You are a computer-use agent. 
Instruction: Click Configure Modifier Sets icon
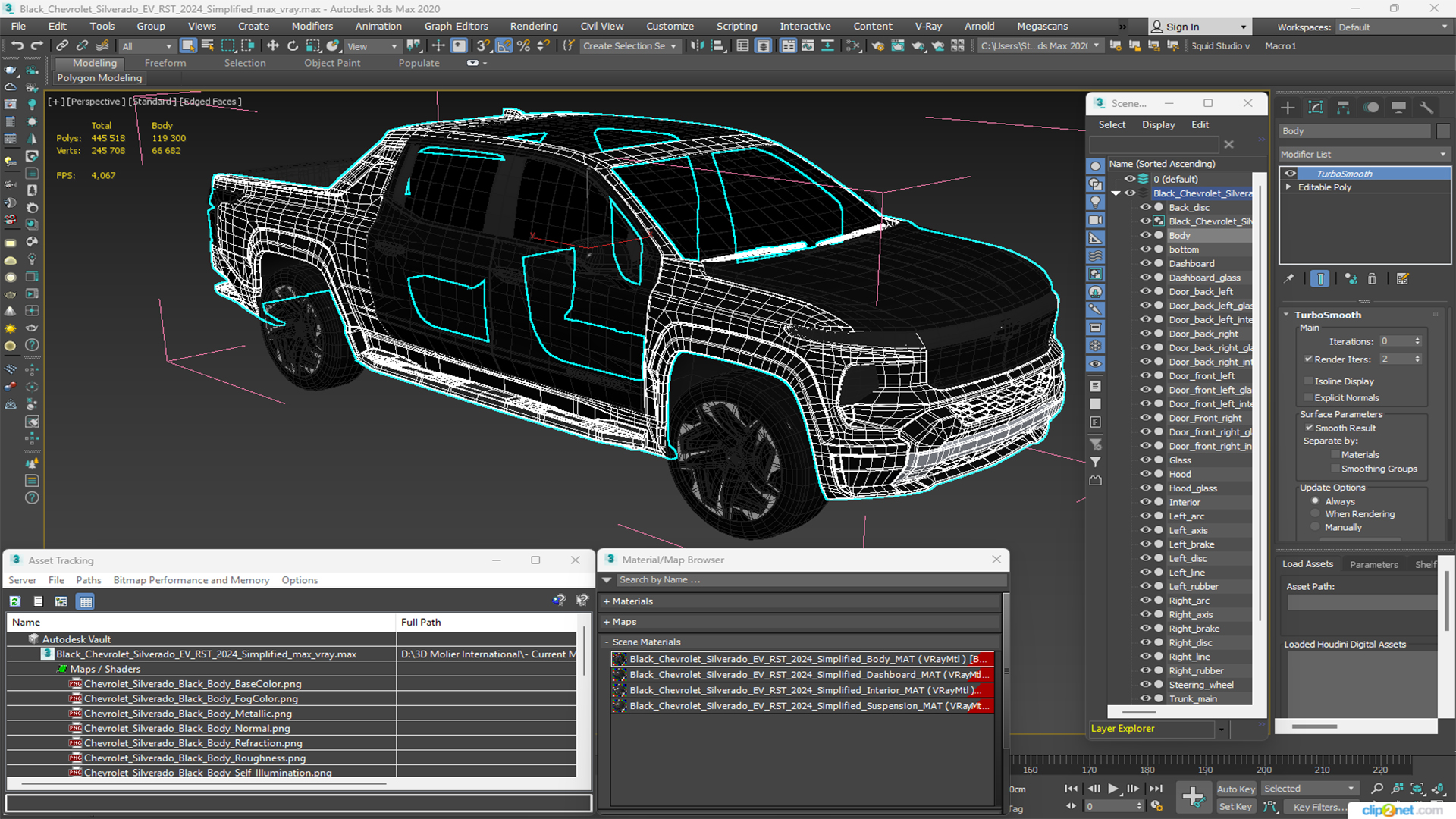[x=1402, y=279]
